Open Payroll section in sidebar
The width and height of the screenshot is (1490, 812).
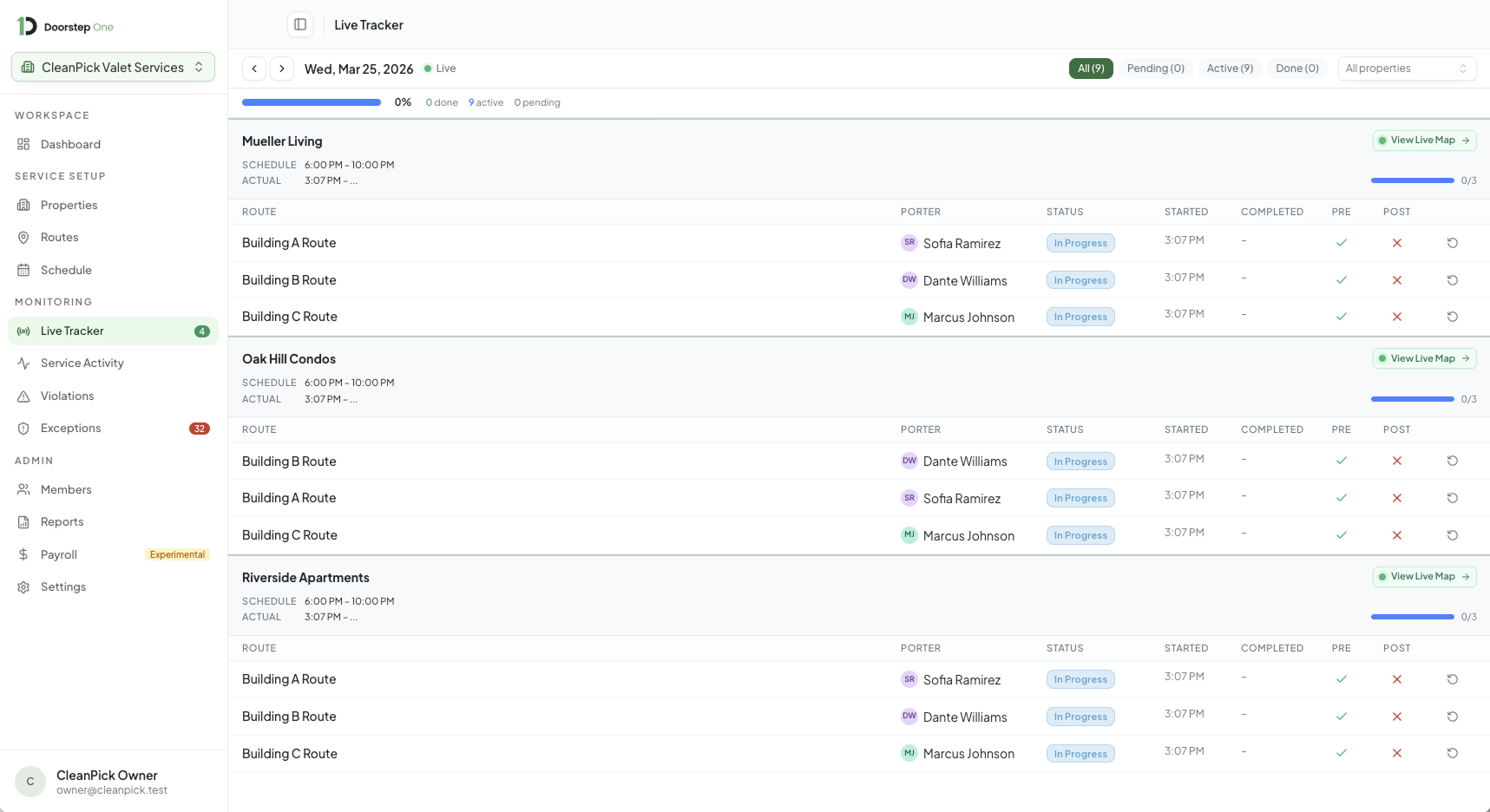[x=58, y=554]
